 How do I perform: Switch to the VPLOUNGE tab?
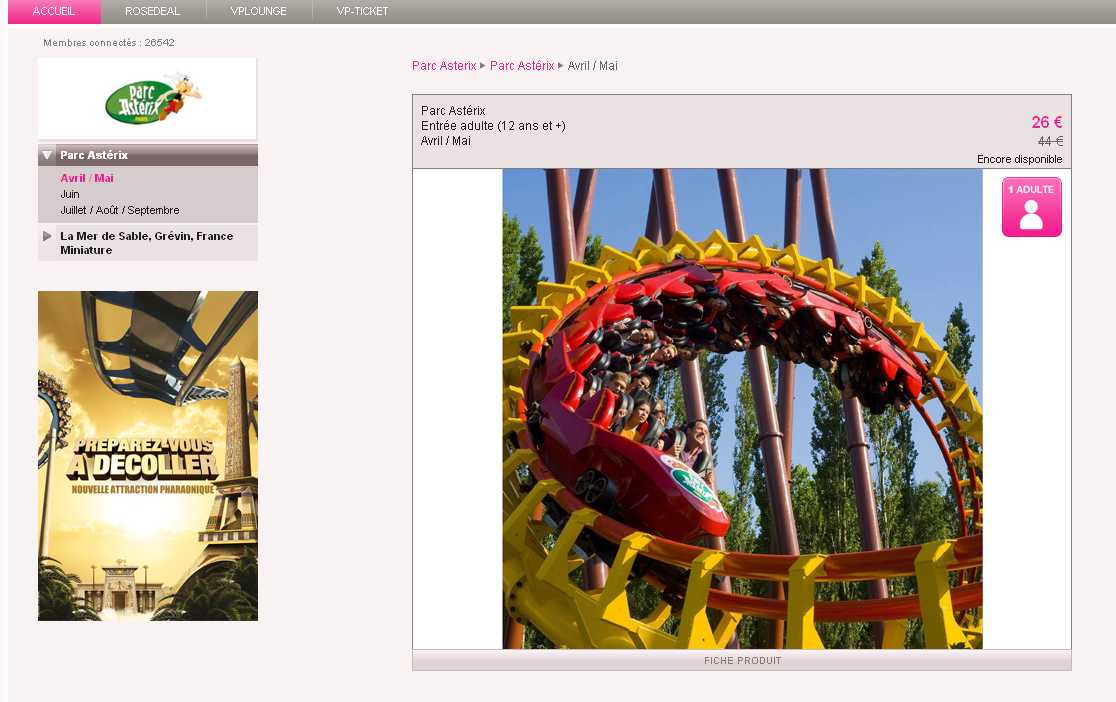[258, 11]
